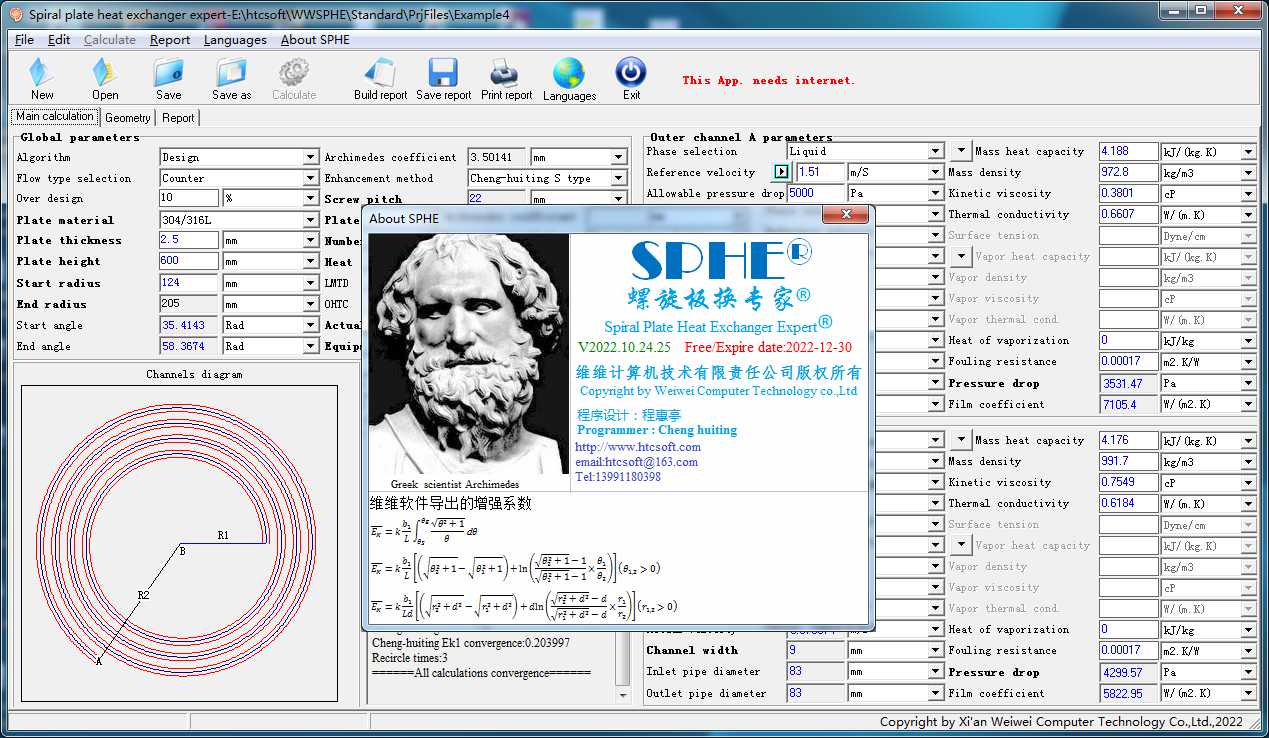This screenshot has height=738, width=1269.
Task: Open the End angle Rad unit dropdown
Action: coord(310,346)
